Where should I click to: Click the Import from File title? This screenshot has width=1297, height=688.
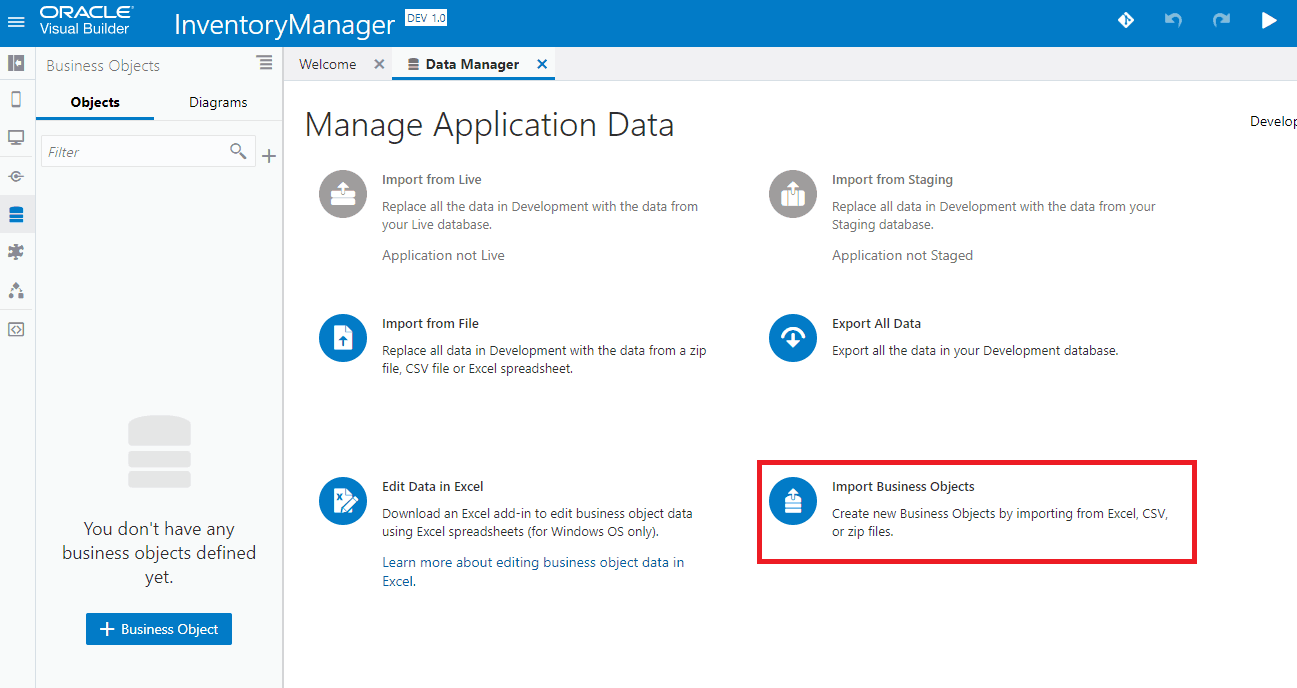pyautogui.click(x=430, y=323)
